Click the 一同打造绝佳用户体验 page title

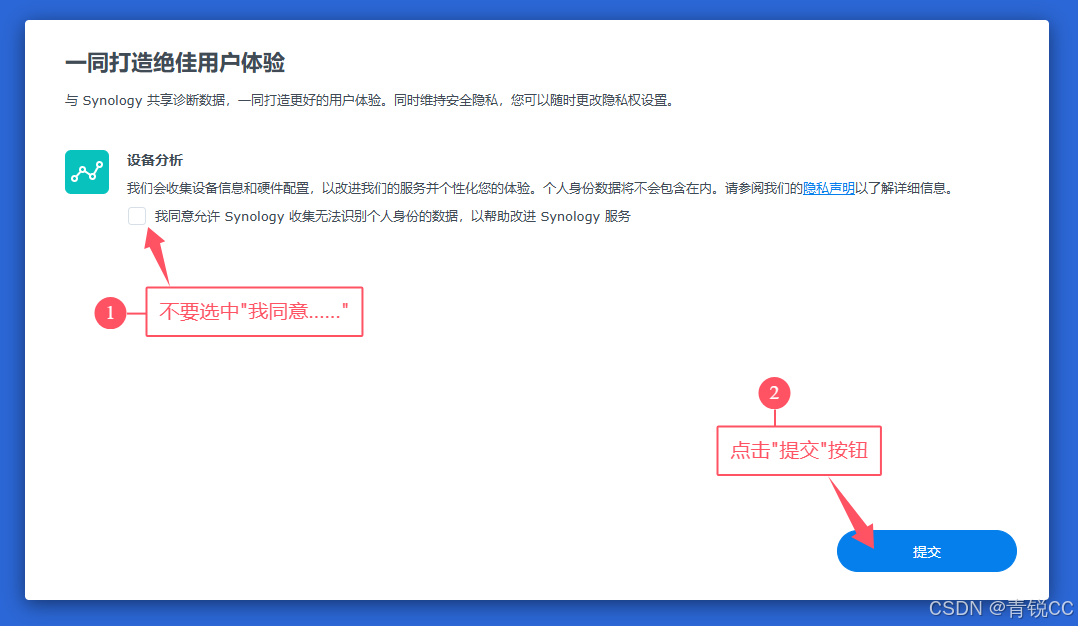175,63
